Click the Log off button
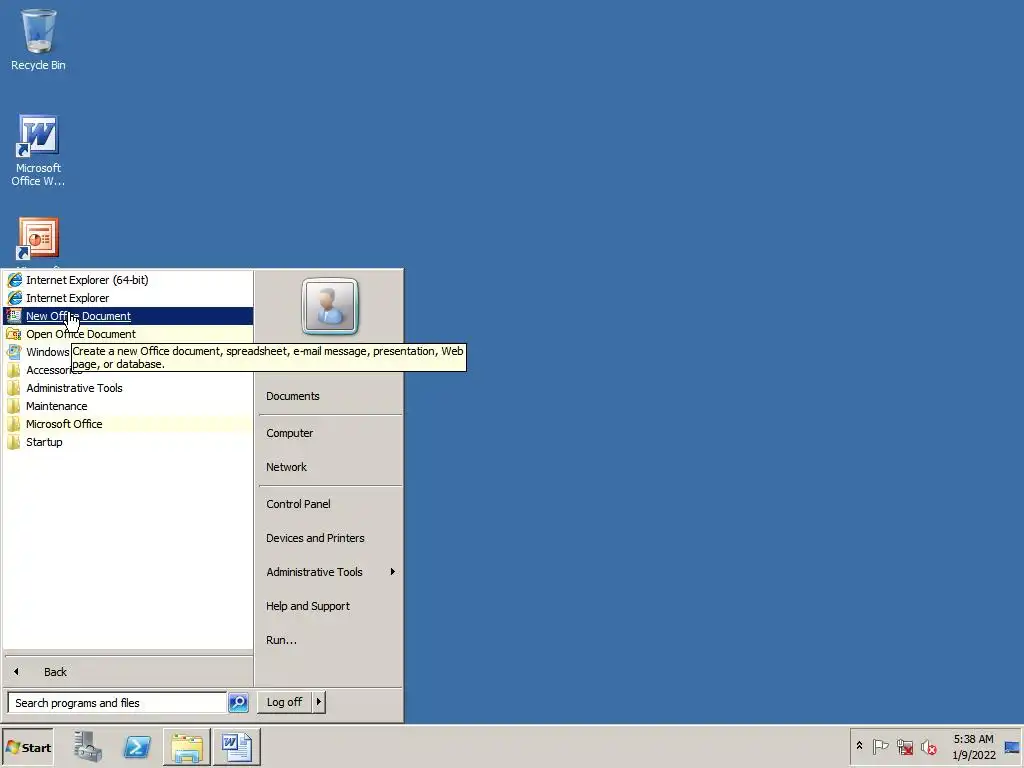Image resolution: width=1024 pixels, height=768 pixels. [285, 702]
